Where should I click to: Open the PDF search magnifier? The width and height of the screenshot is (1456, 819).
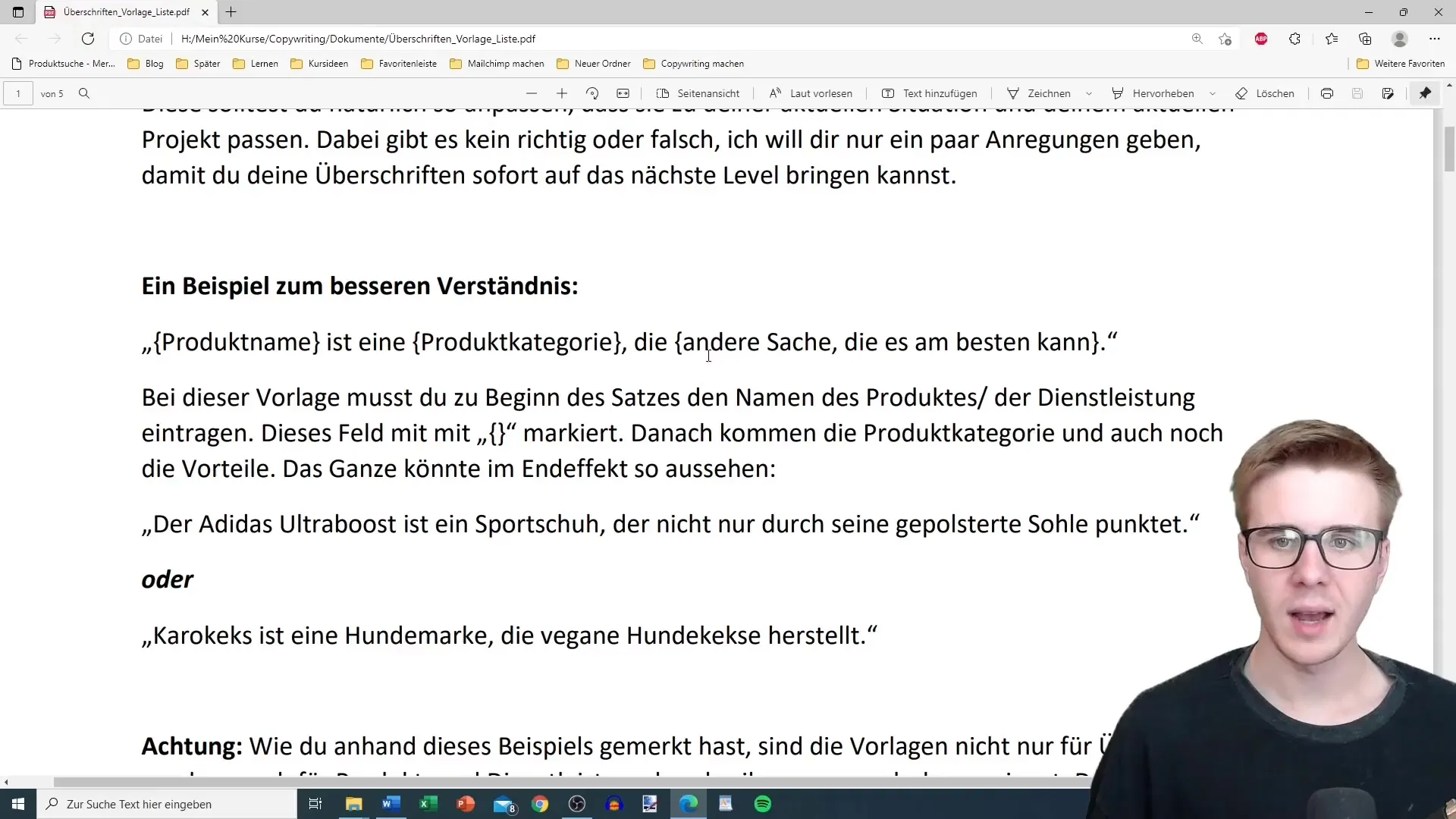pyautogui.click(x=84, y=93)
